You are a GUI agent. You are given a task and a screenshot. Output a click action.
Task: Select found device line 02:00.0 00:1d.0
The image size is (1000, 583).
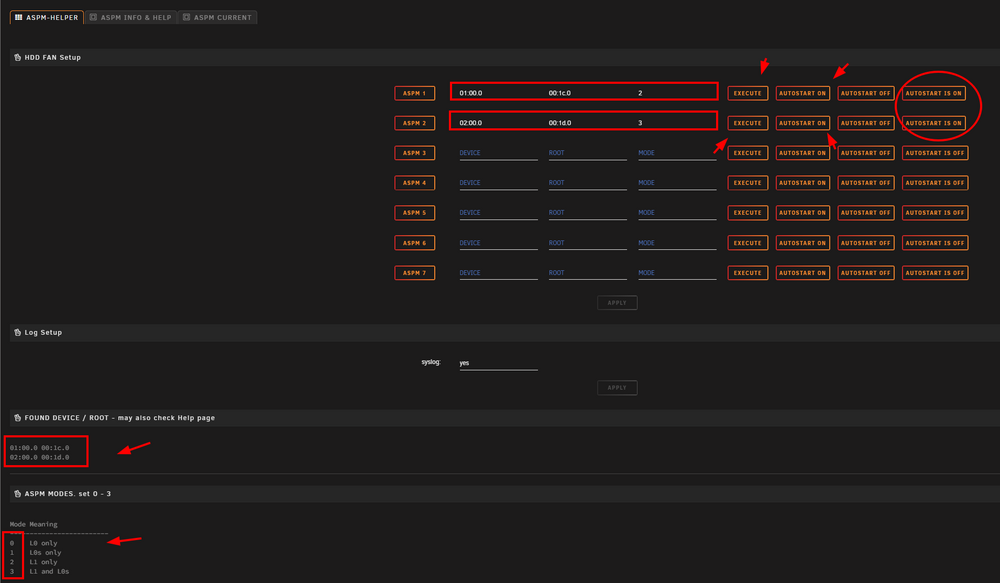[40, 457]
